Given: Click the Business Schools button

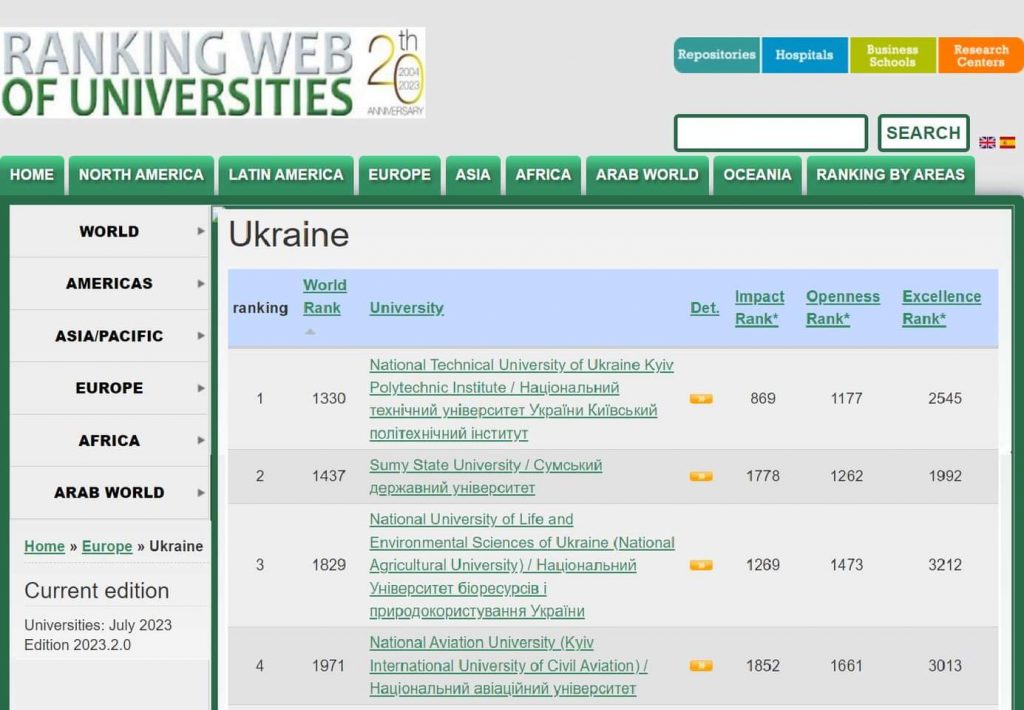Looking at the screenshot, I should 893,55.
